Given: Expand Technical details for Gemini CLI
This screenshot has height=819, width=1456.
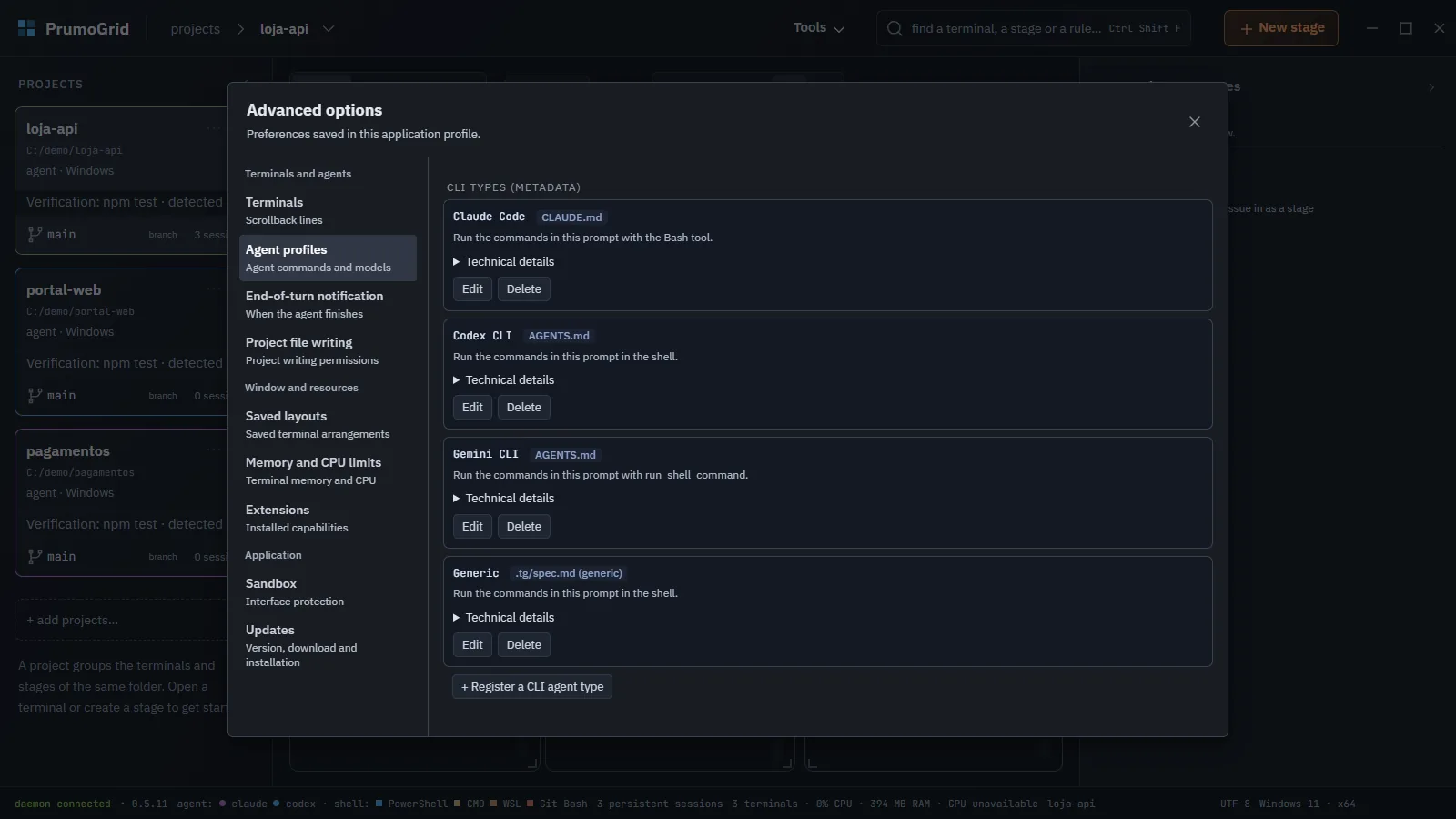Looking at the screenshot, I should click(504, 498).
